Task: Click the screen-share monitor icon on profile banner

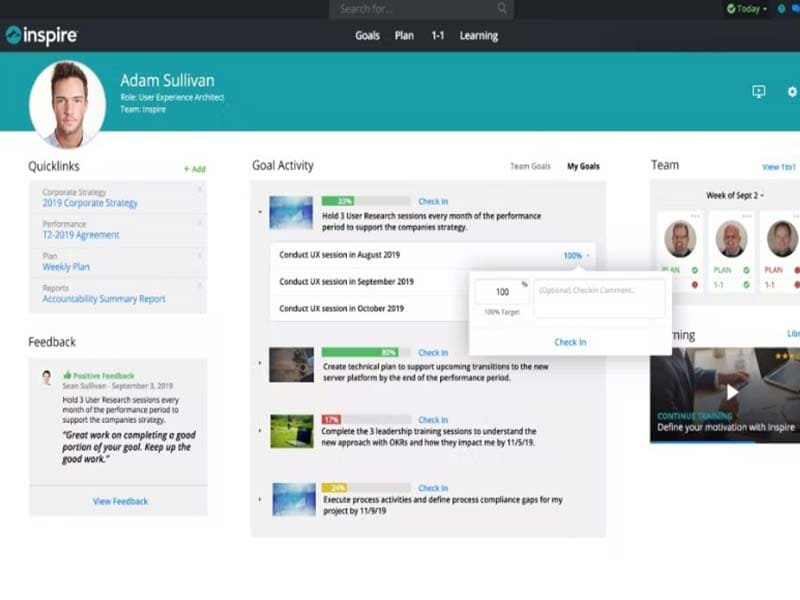Action: 757,91
